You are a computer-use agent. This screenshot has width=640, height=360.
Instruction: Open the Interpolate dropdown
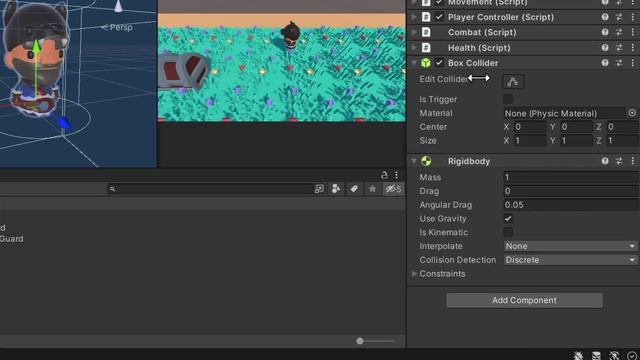(570, 246)
